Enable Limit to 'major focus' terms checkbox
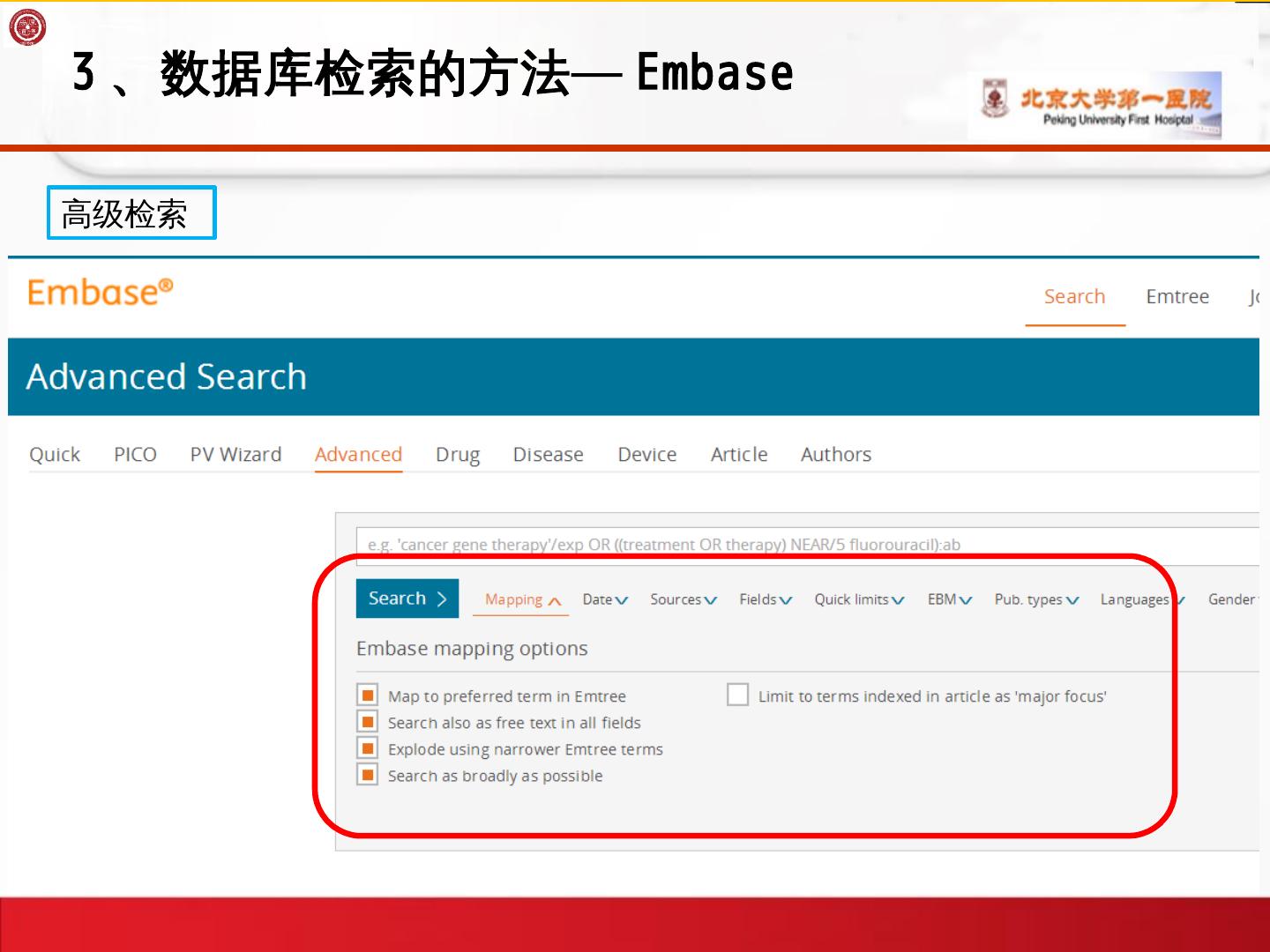Screen dimensions: 1270x952 click(737, 695)
